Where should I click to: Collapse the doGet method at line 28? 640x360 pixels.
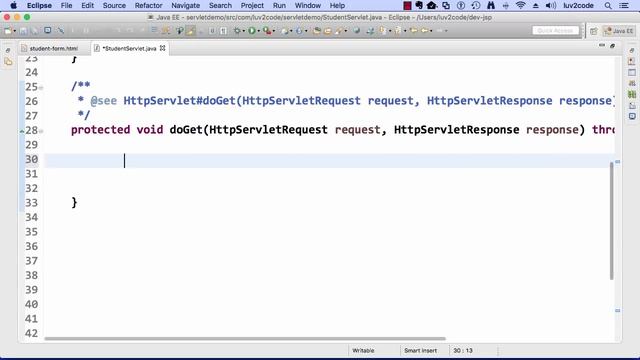[x=41, y=131]
